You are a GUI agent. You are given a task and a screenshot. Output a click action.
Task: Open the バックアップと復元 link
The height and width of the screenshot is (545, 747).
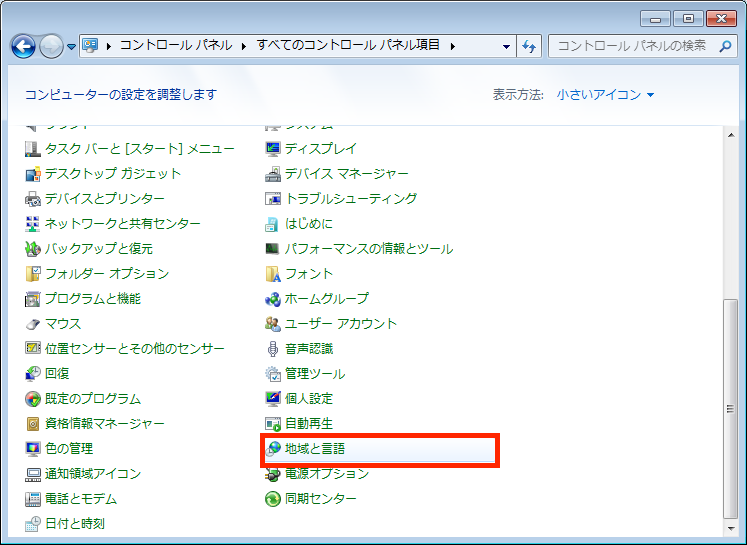[98, 249]
